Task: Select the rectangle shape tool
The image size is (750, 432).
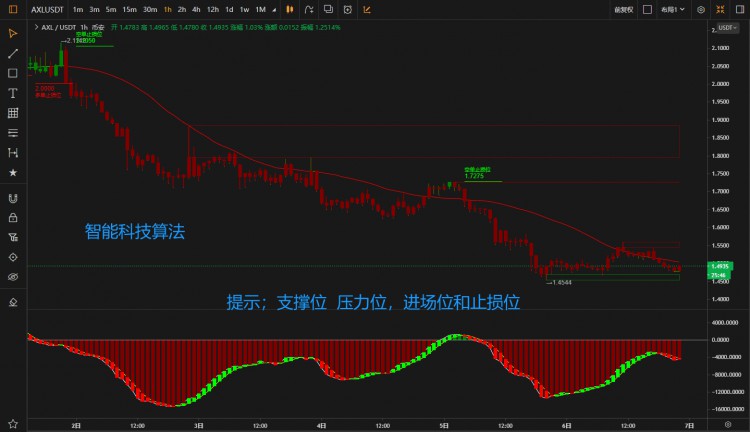Action: 13,73
